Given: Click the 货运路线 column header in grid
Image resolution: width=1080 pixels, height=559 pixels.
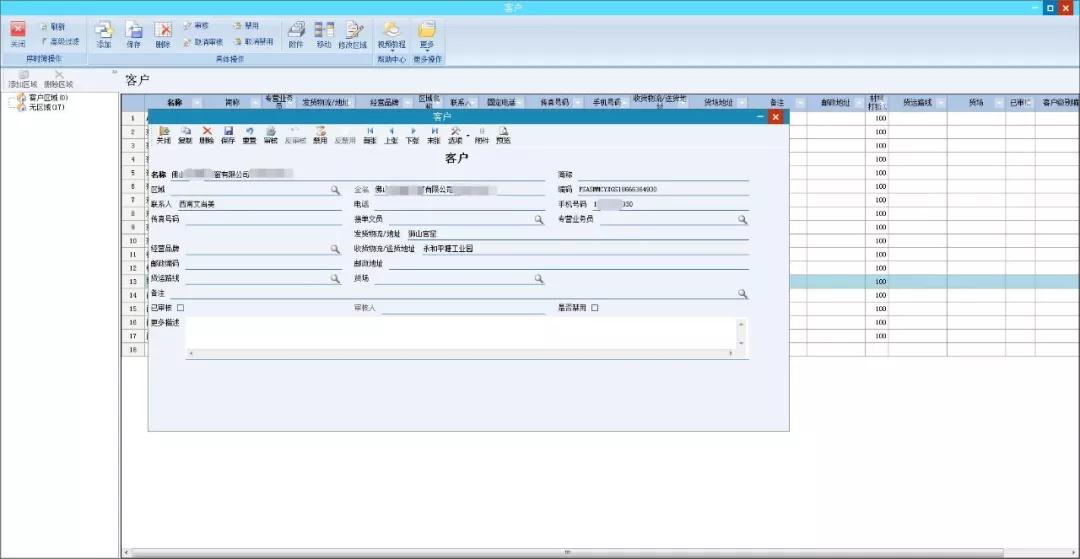Looking at the screenshot, I should click(x=917, y=102).
